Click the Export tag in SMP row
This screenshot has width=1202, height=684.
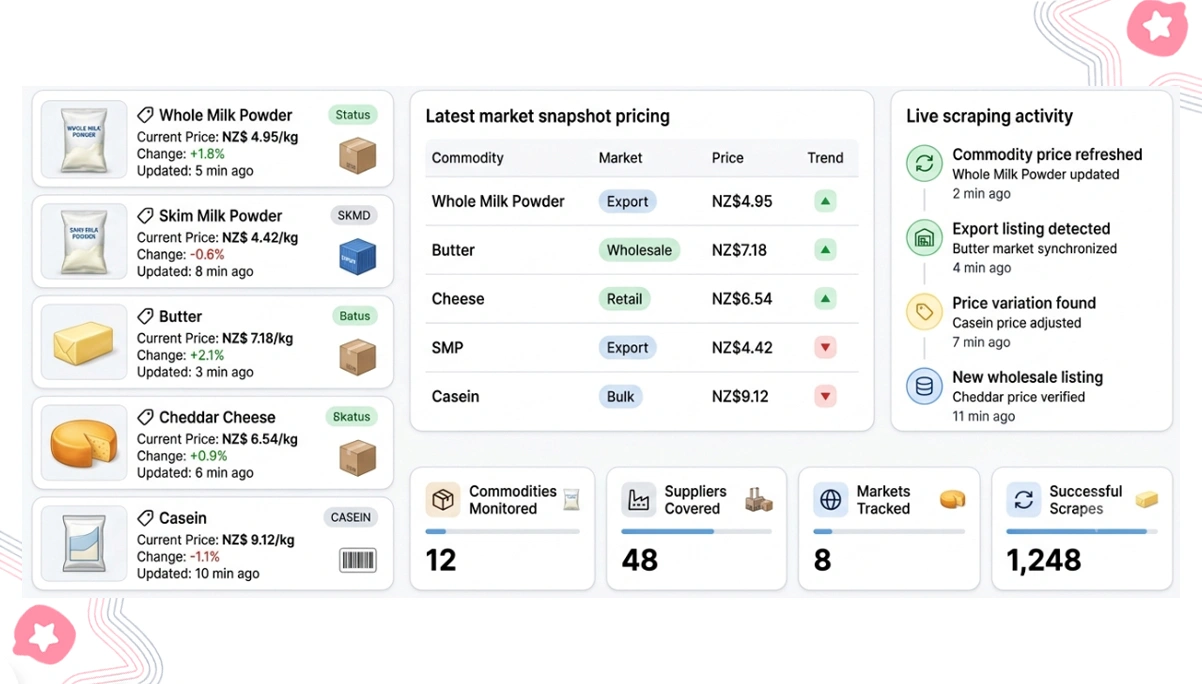(x=627, y=347)
